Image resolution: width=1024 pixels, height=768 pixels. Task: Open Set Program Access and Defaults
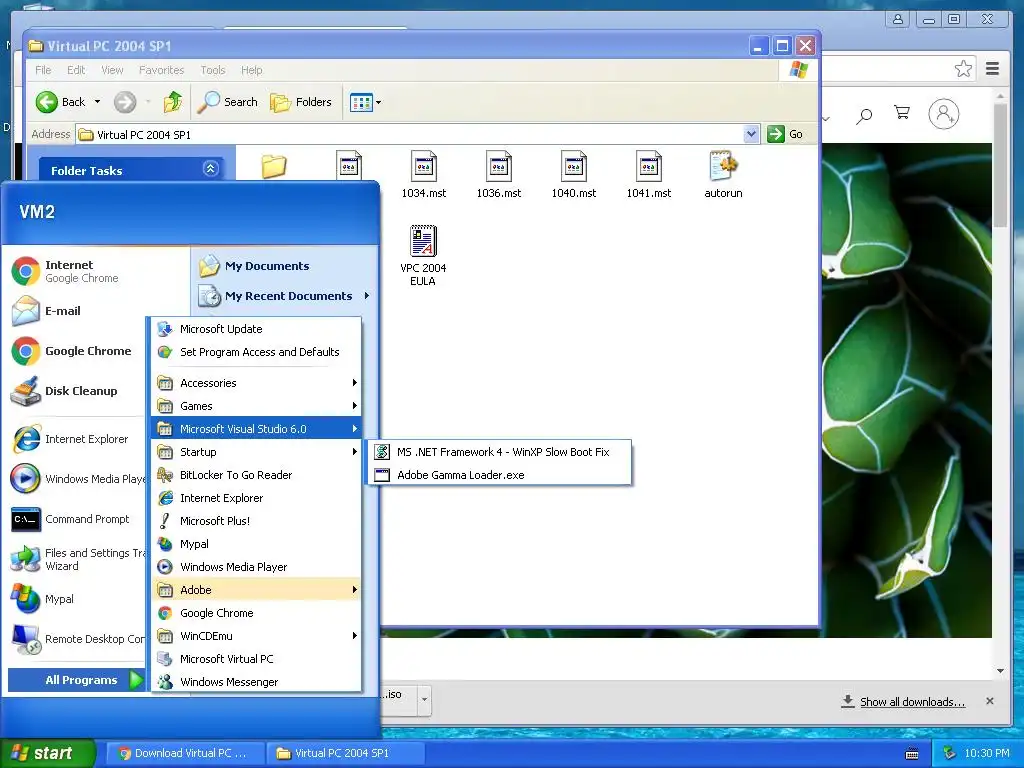point(256,352)
